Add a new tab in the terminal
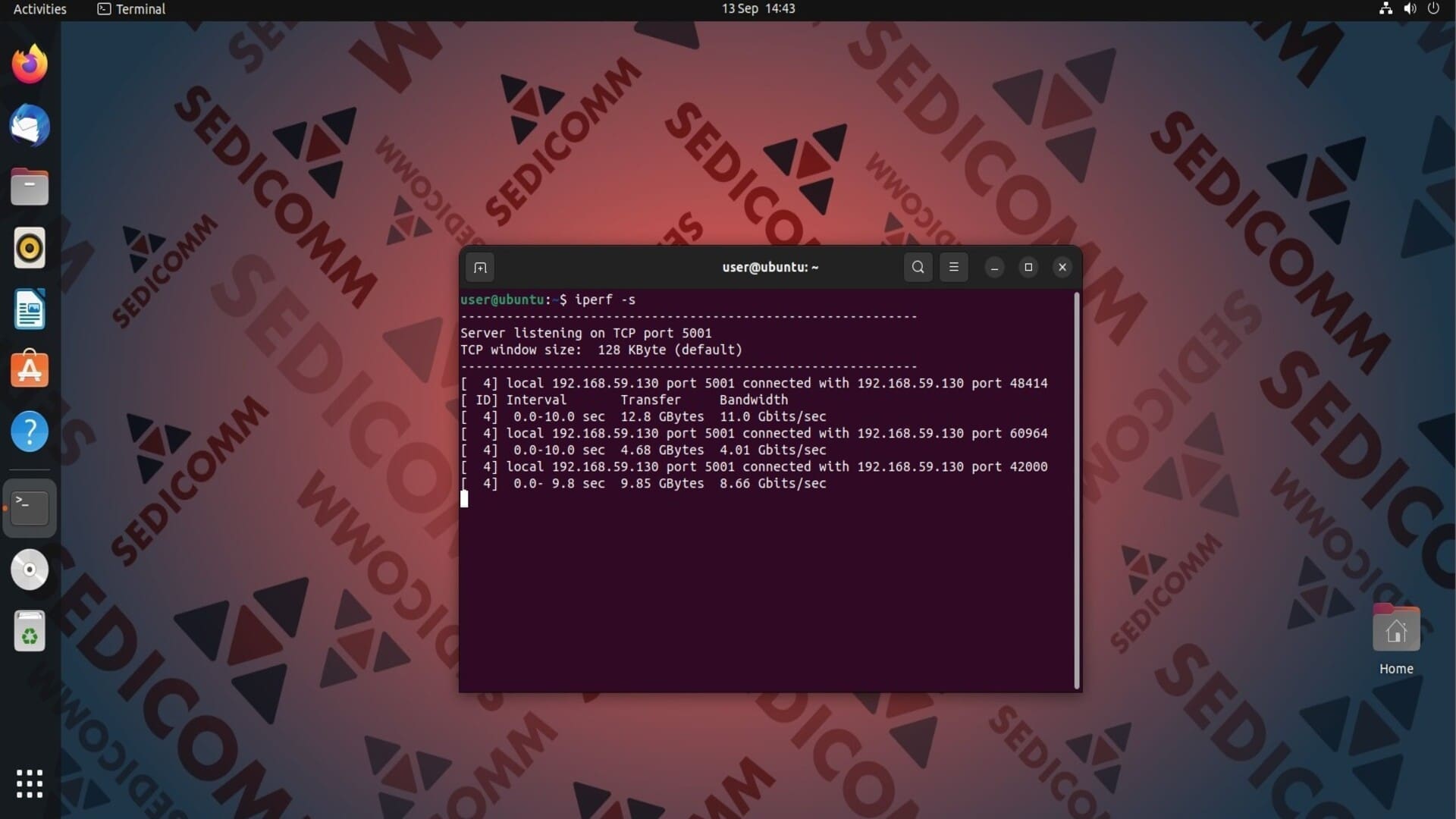Viewport: 1456px width, 819px height. tap(480, 267)
